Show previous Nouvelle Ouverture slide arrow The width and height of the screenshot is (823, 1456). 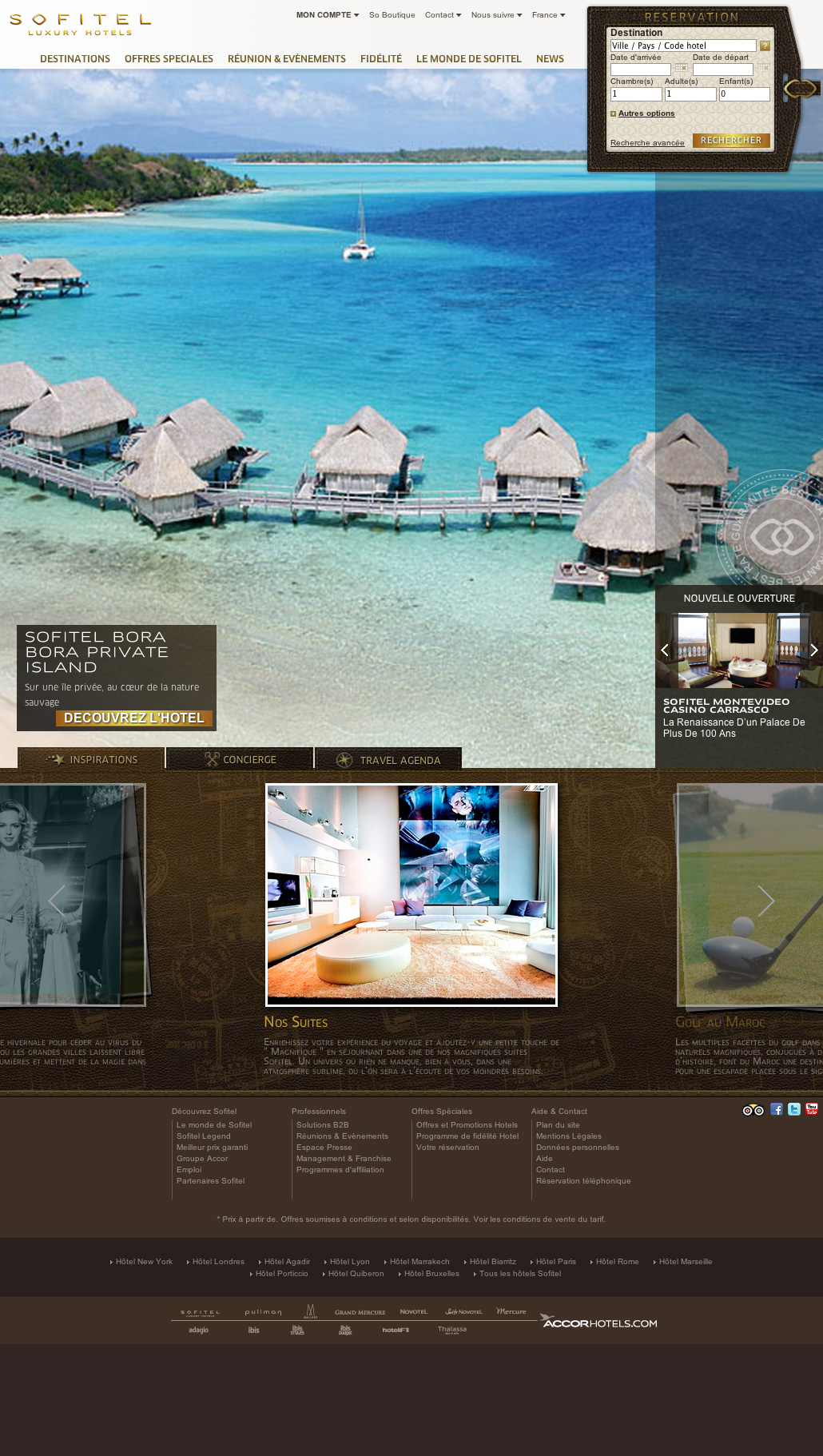[665, 650]
